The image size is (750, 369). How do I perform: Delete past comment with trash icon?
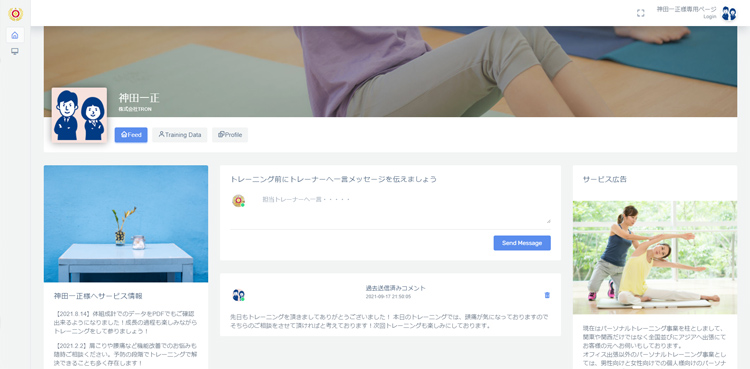tap(547, 295)
